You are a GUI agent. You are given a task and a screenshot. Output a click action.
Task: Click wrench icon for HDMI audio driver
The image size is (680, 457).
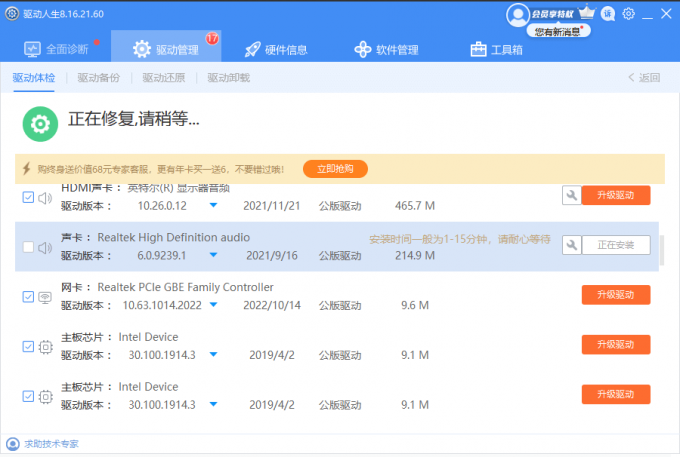pyautogui.click(x=571, y=196)
